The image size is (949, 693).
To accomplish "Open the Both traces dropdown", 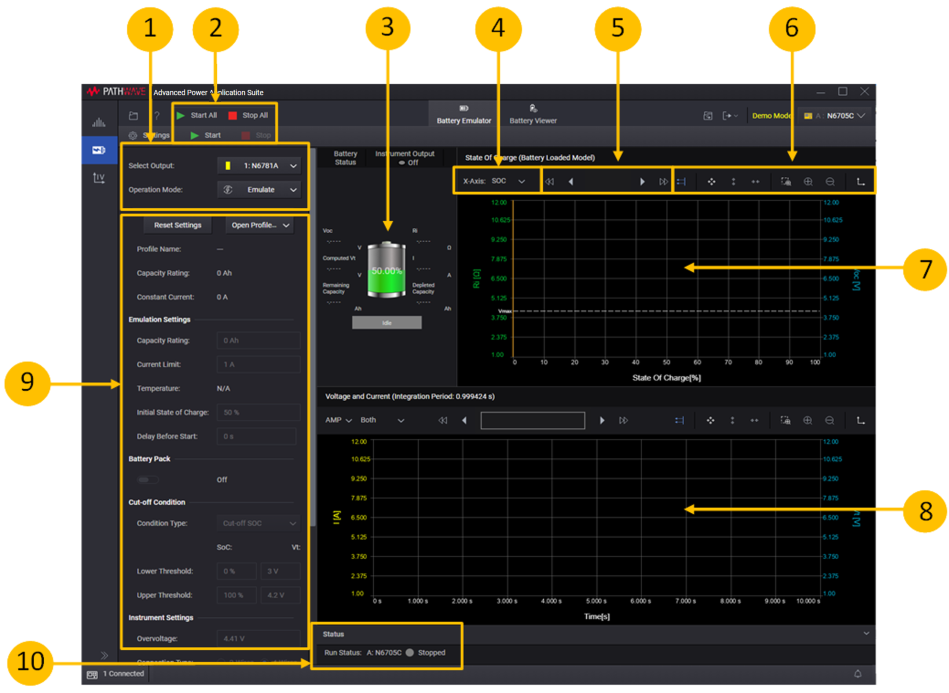I will 382,420.
